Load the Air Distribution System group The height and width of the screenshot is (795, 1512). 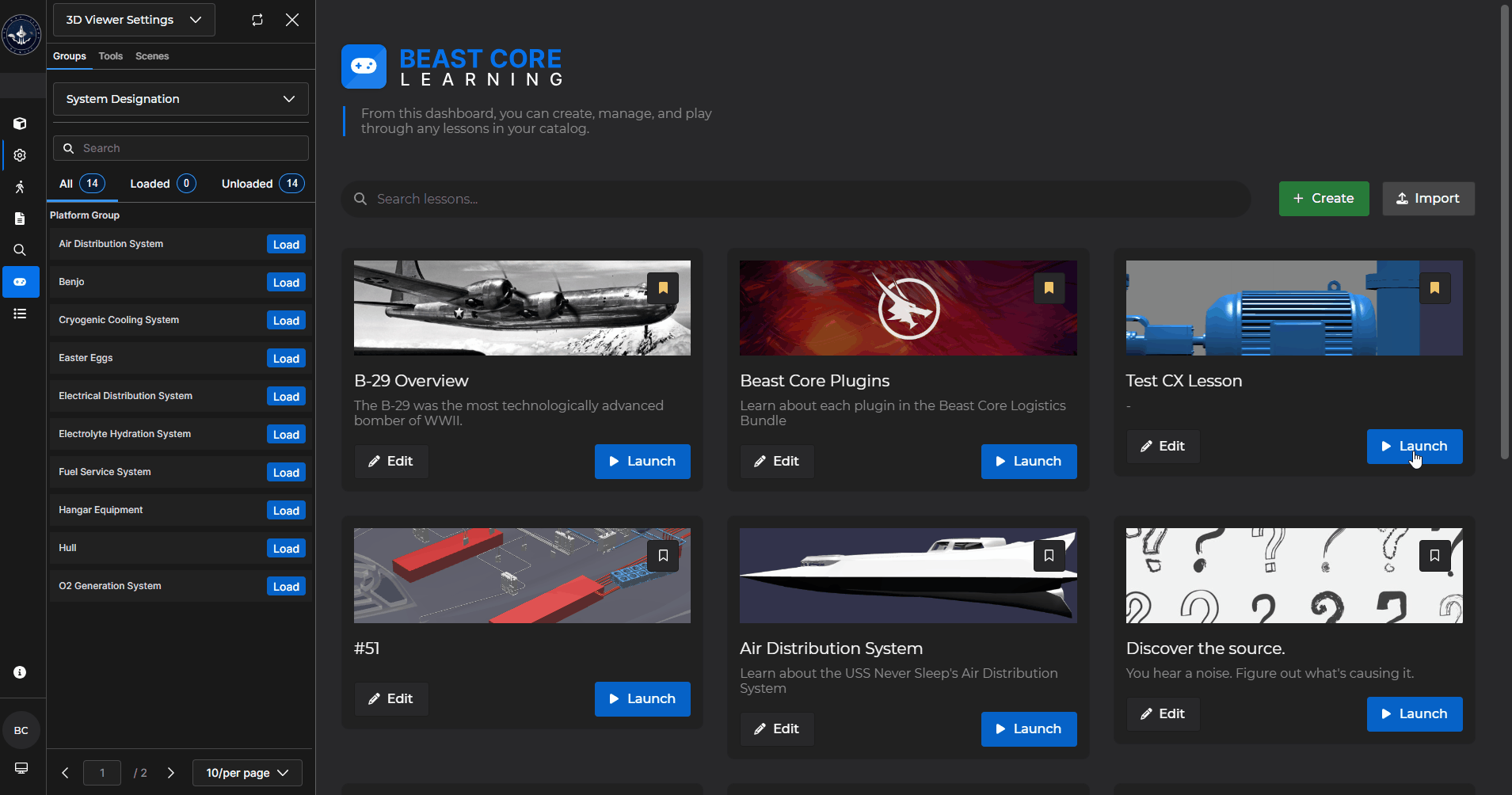[x=286, y=245]
